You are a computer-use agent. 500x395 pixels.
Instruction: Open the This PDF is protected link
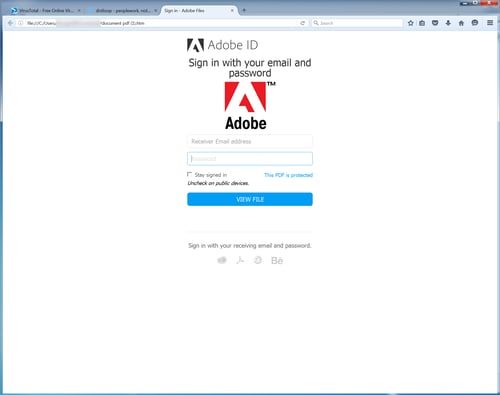click(288, 175)
